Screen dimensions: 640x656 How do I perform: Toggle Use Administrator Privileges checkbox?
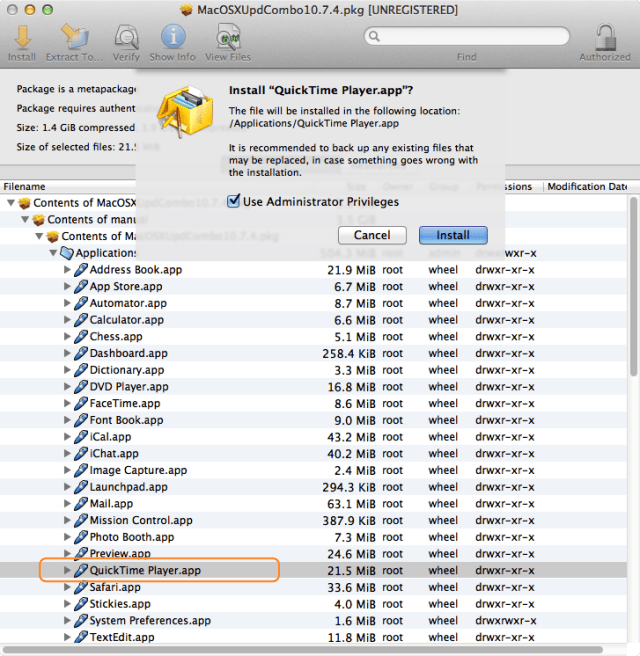[234, 202]
